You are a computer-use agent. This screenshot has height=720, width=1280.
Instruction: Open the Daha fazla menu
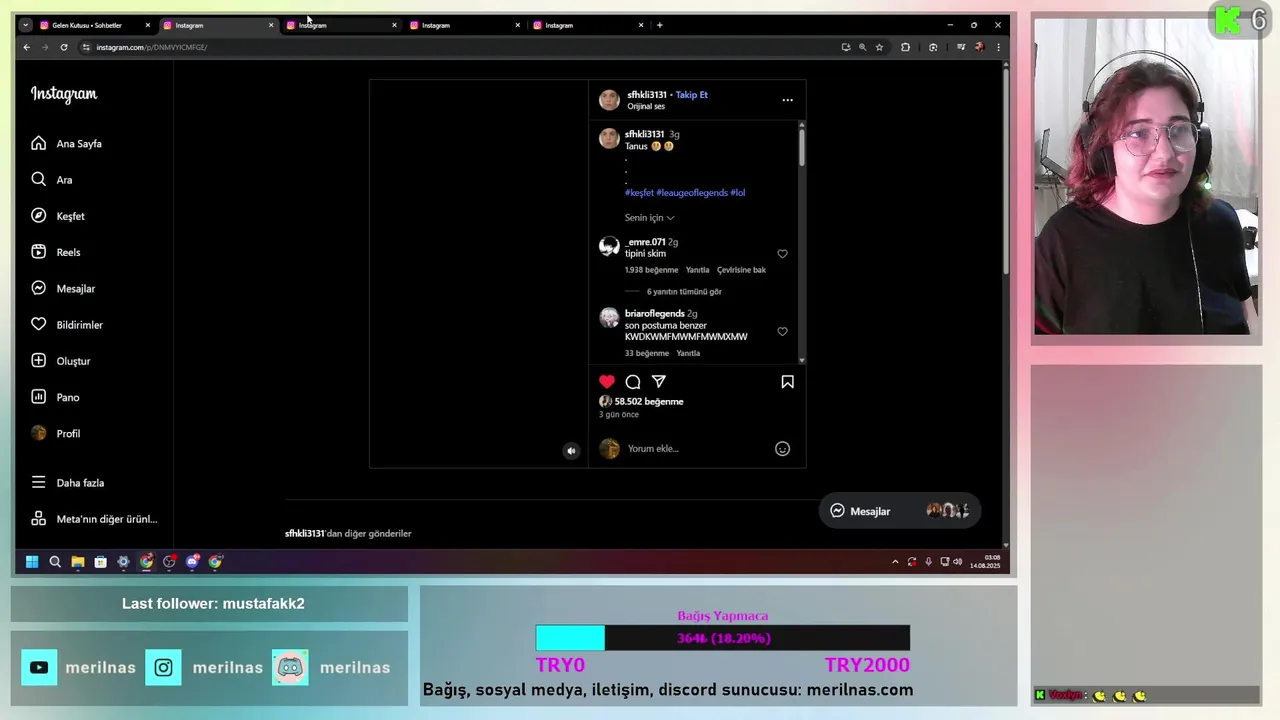pyautogui.click(x=67, y=483)
